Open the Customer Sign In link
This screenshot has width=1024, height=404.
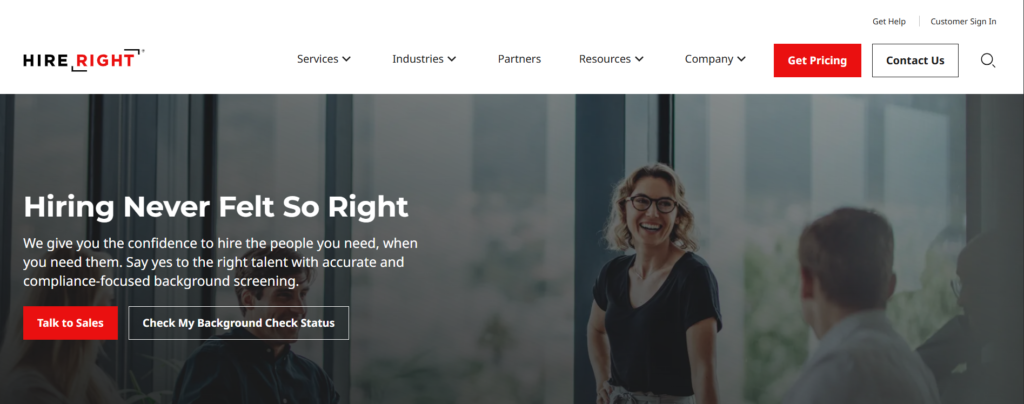pyautogui.click(x=963, y=22)
